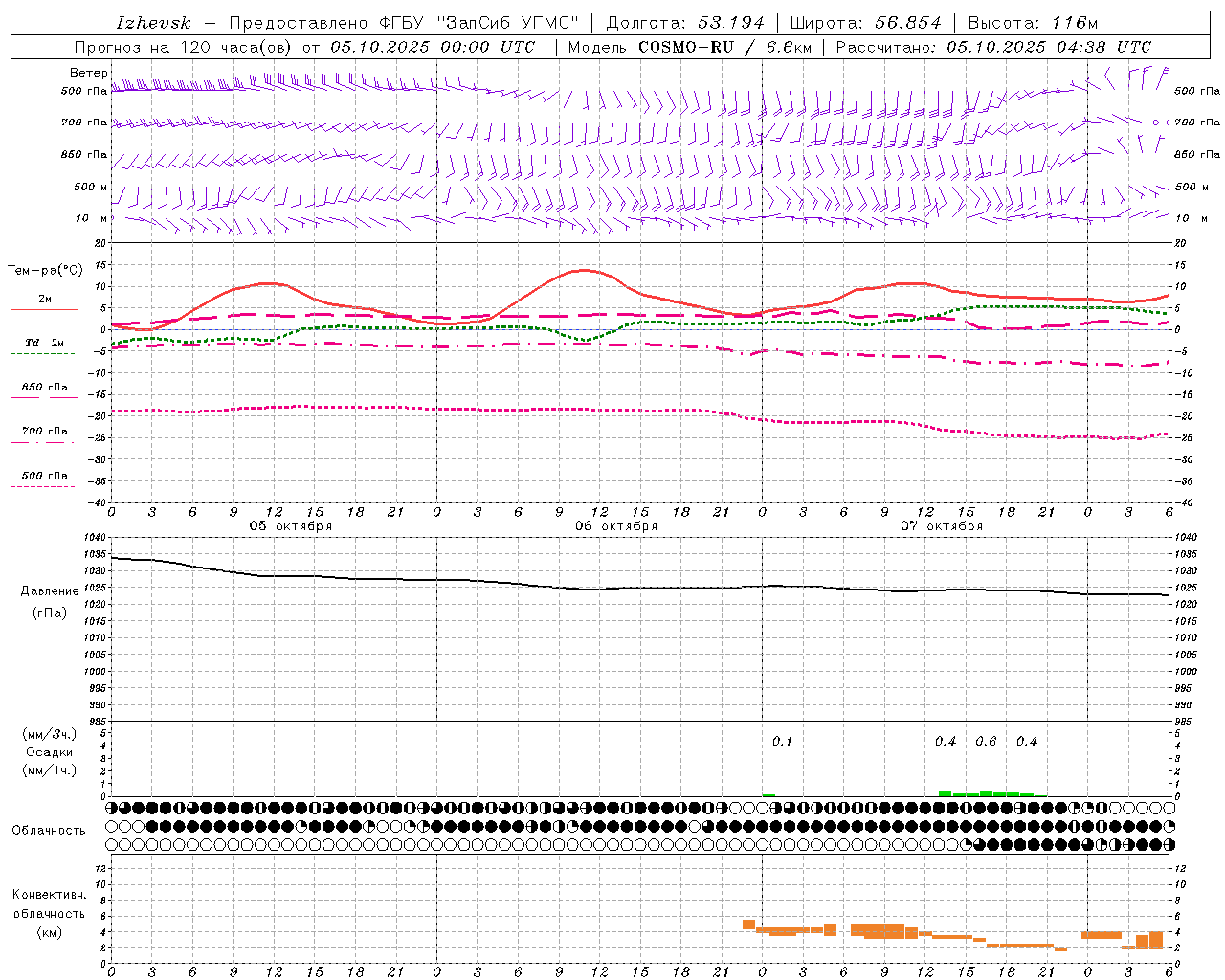Click the pink dash-dot "700 гПа" legend line
The image size is (1225, 980).
(43, 442)
